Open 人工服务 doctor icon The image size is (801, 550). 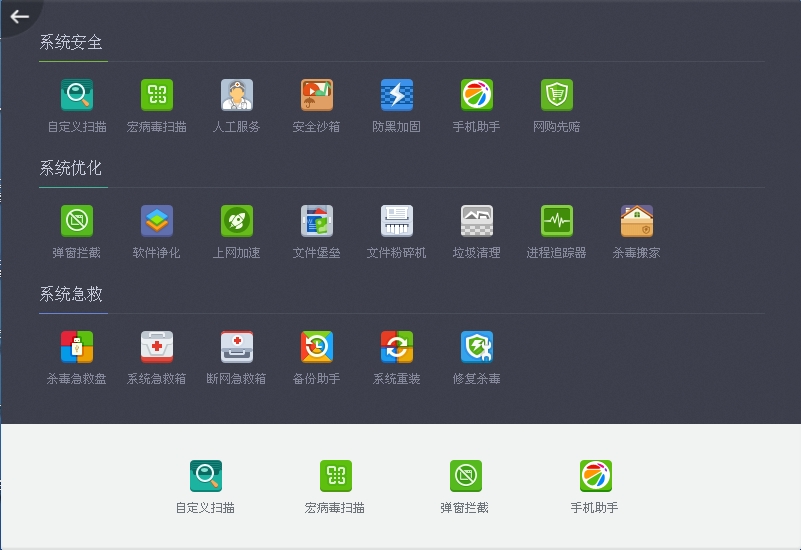[237, 96]
